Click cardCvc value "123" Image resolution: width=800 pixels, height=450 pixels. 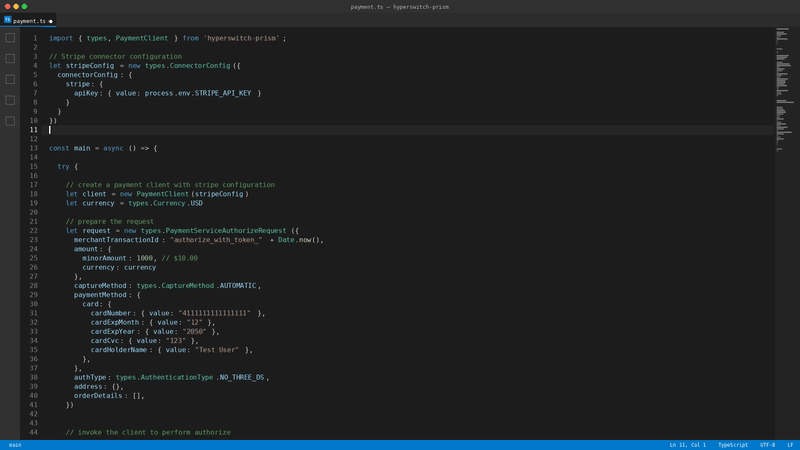click(x=176, y=341)
